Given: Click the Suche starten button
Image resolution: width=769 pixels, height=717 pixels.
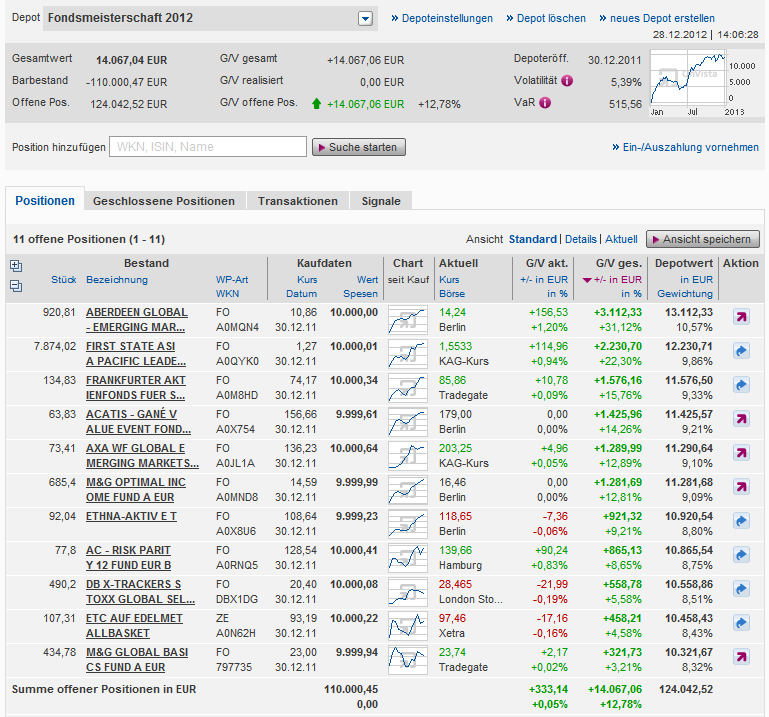Looking at the screenshot, I should coord(359,147).
